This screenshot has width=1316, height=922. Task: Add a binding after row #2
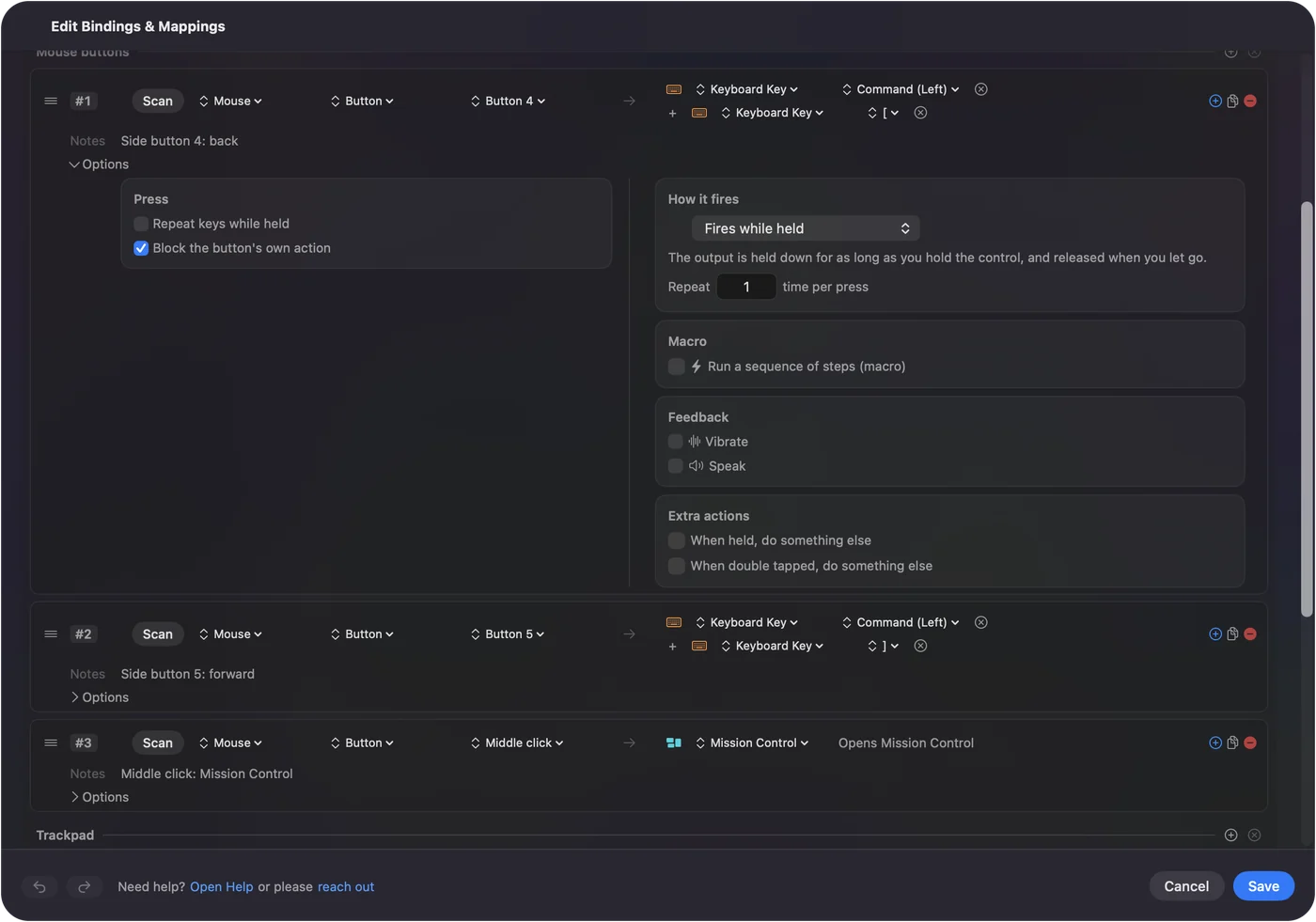point(1215,634)
